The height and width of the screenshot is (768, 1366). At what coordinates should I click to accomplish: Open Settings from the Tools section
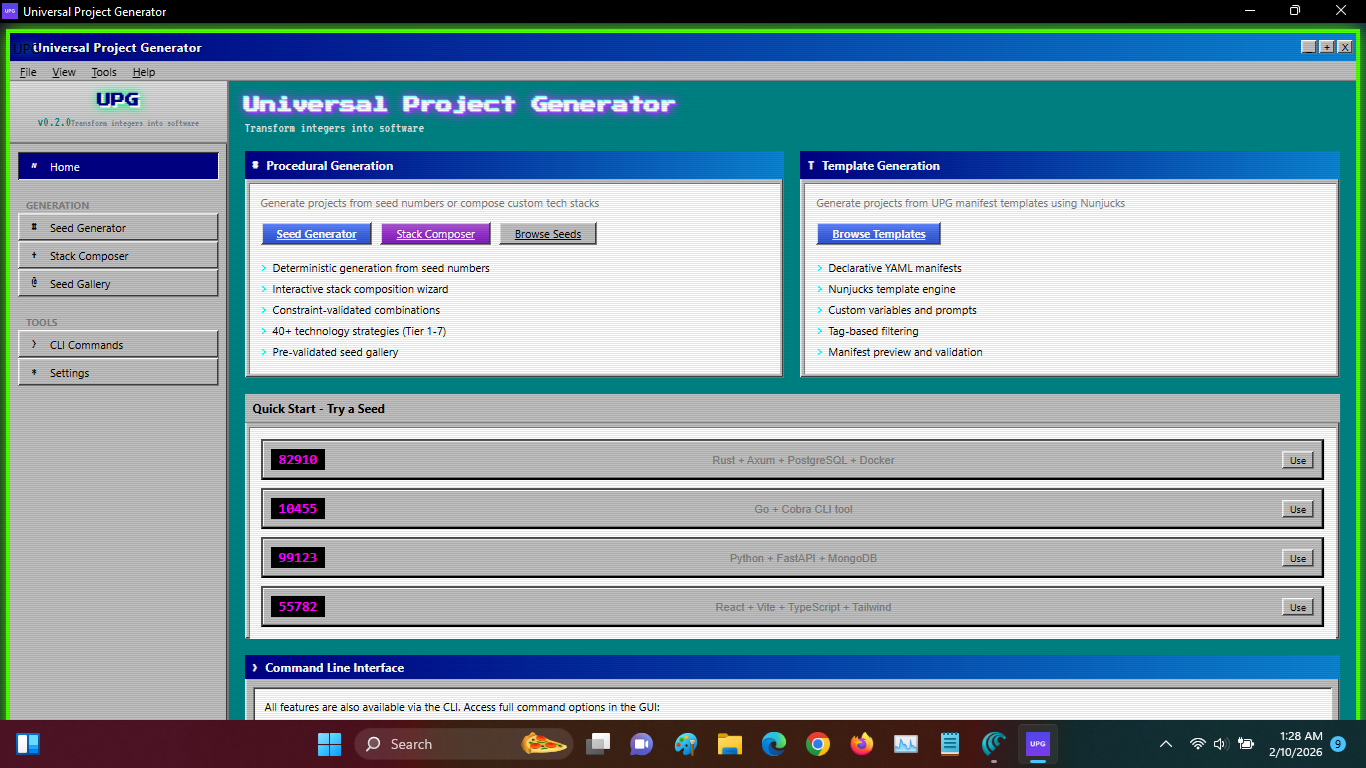pyautogui.click(x=117, y=372)
